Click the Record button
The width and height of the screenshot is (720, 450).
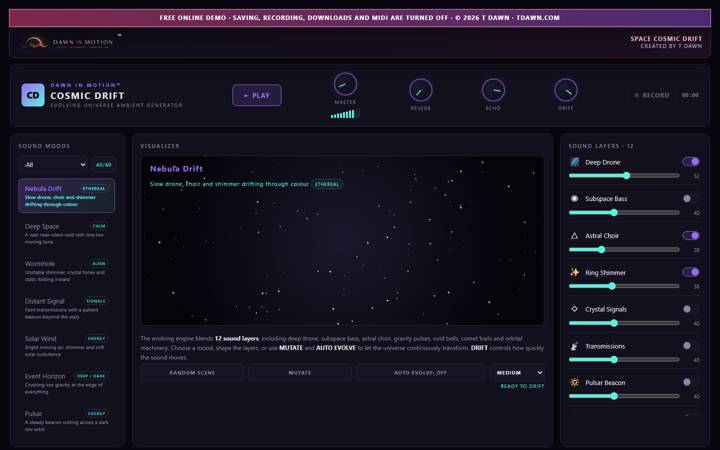click(652, 95)
